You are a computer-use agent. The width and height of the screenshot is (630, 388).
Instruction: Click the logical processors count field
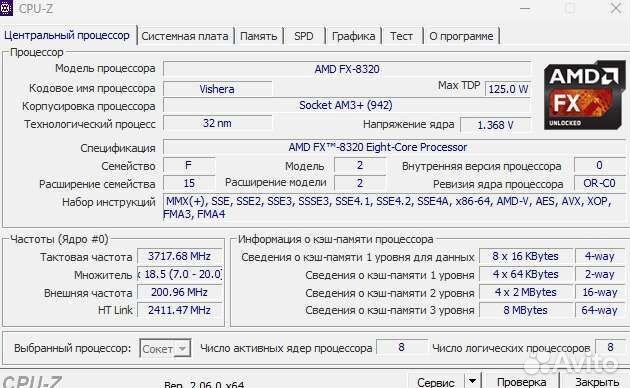(610, 347)
